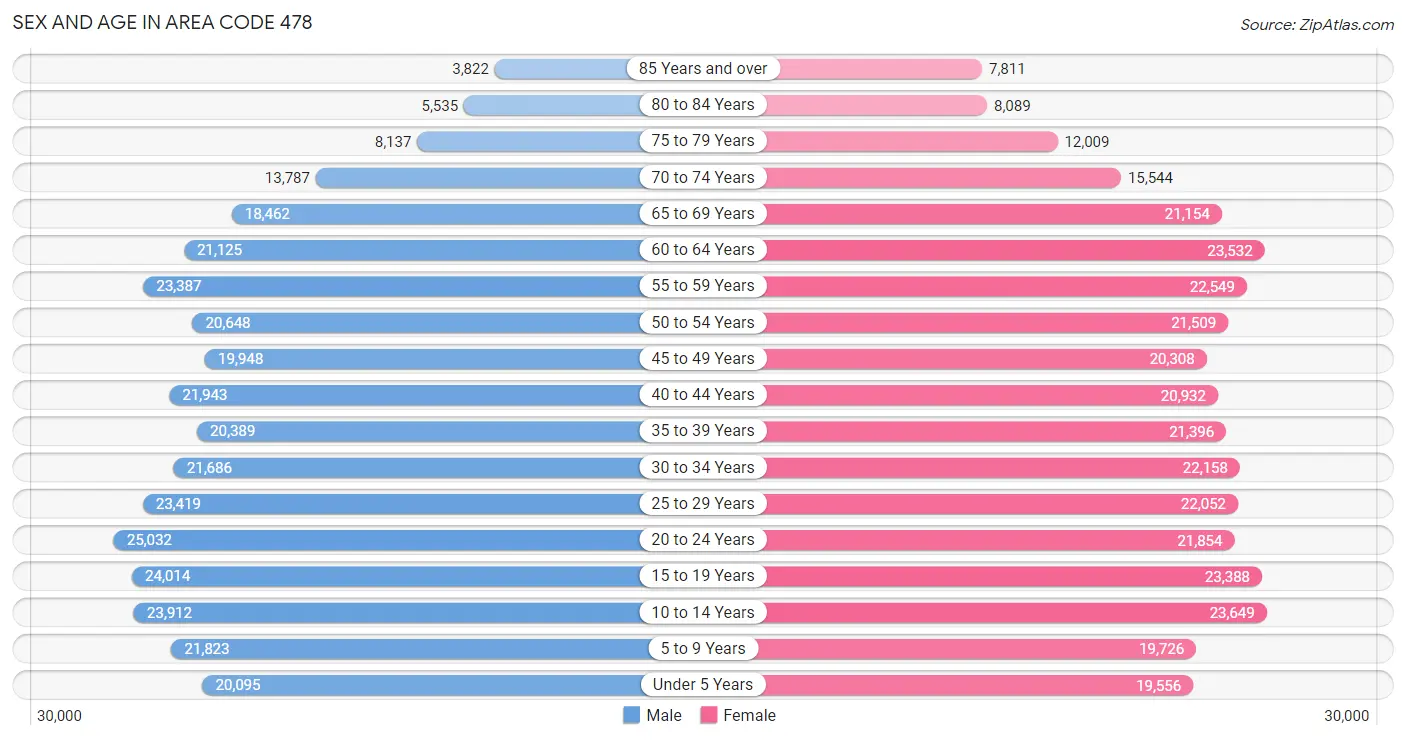Click the female bar showing 7,811

pyautogui.click(x=843, y=68)
